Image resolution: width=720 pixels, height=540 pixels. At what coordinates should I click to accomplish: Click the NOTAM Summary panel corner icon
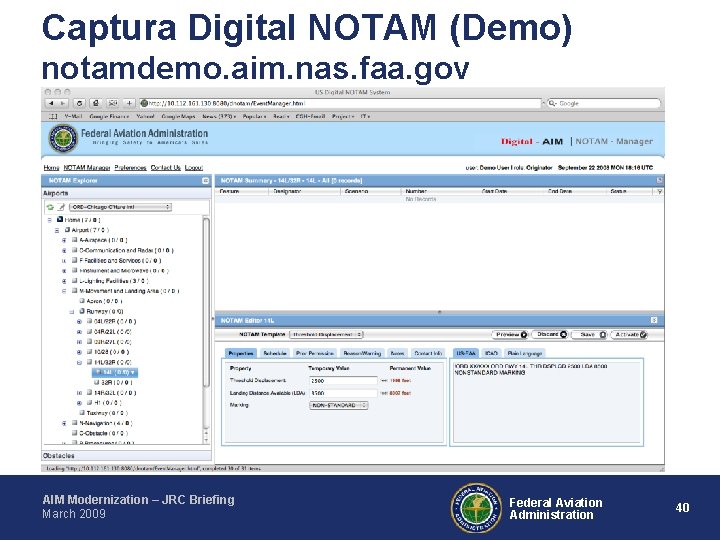point(659,180)
